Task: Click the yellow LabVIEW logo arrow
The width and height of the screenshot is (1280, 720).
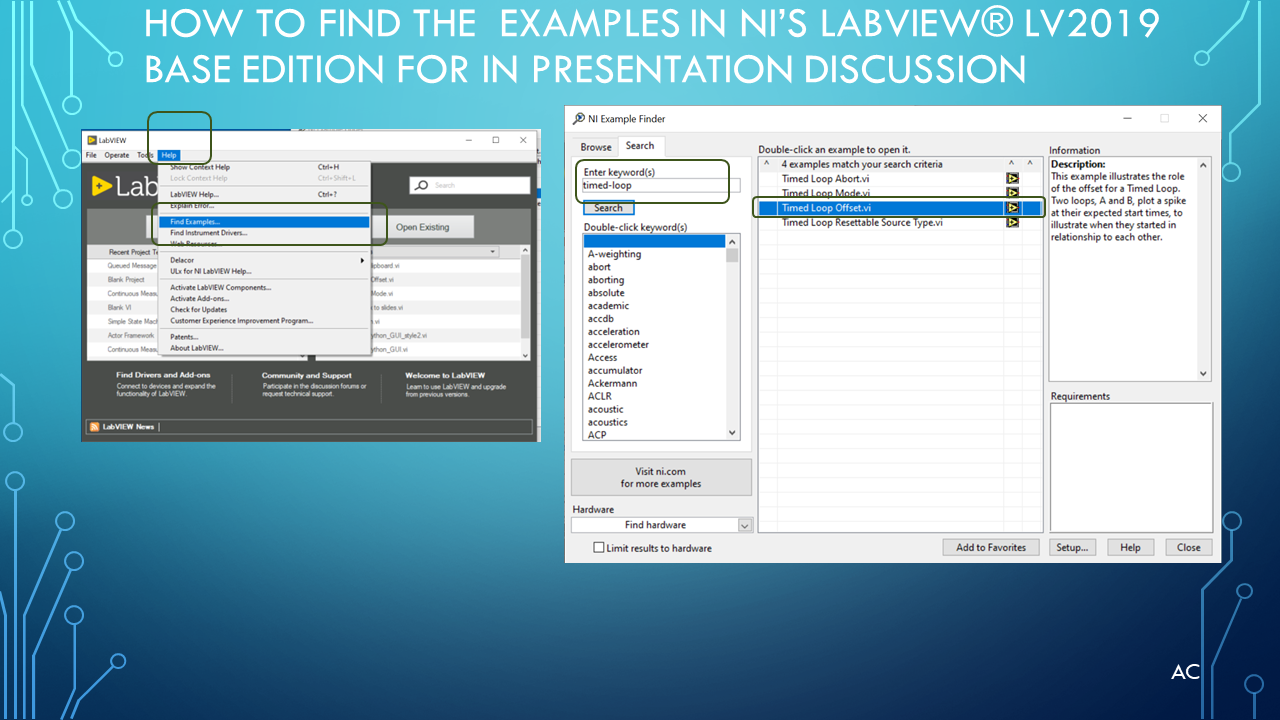Action: click(x=101, y=186)
